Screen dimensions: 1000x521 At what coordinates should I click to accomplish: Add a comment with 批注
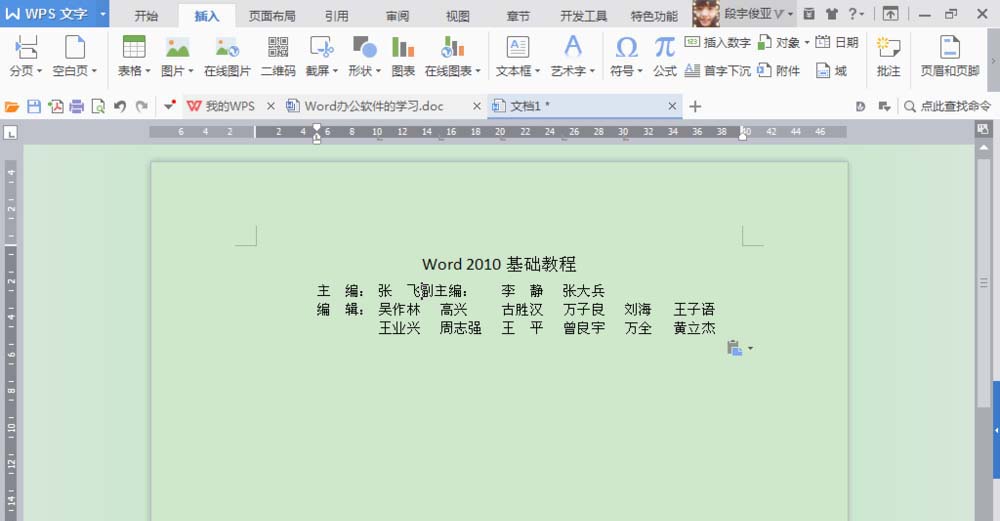pos(888,56)
